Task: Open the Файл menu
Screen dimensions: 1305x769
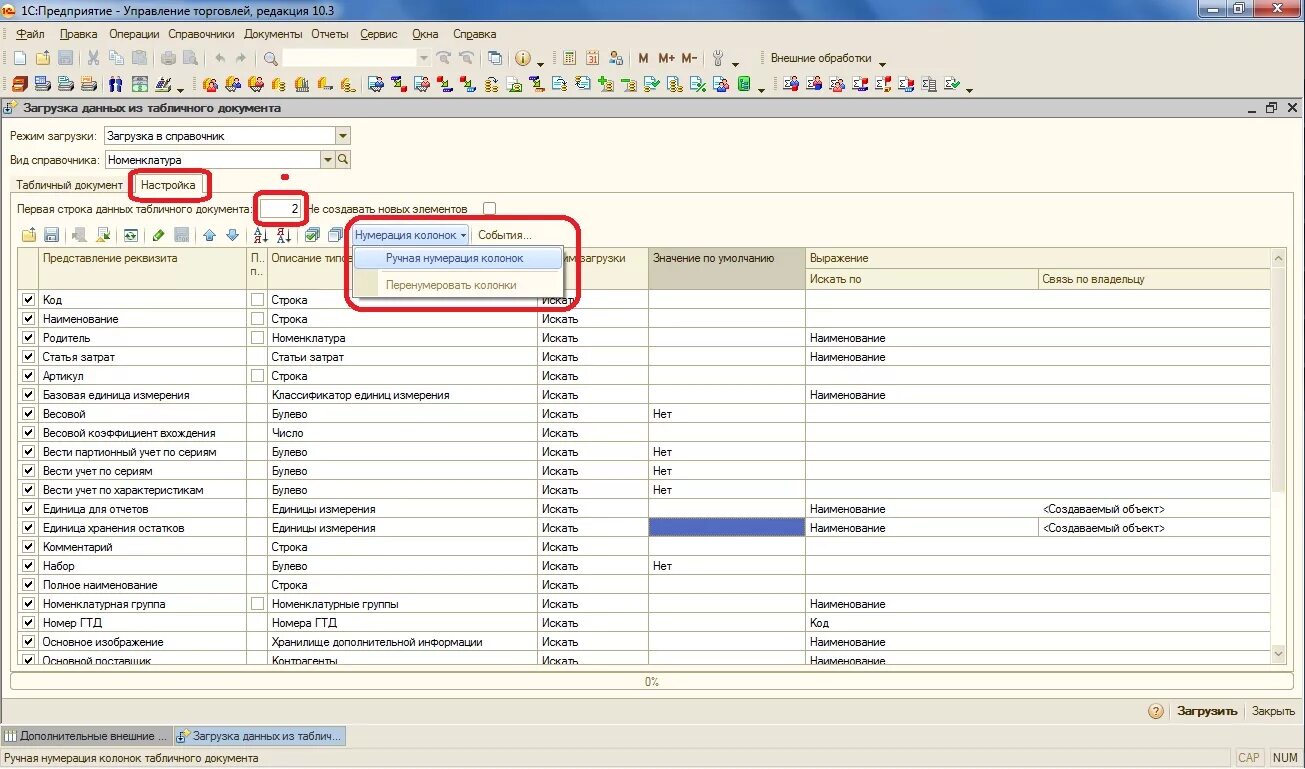Action: click(30, 34)
